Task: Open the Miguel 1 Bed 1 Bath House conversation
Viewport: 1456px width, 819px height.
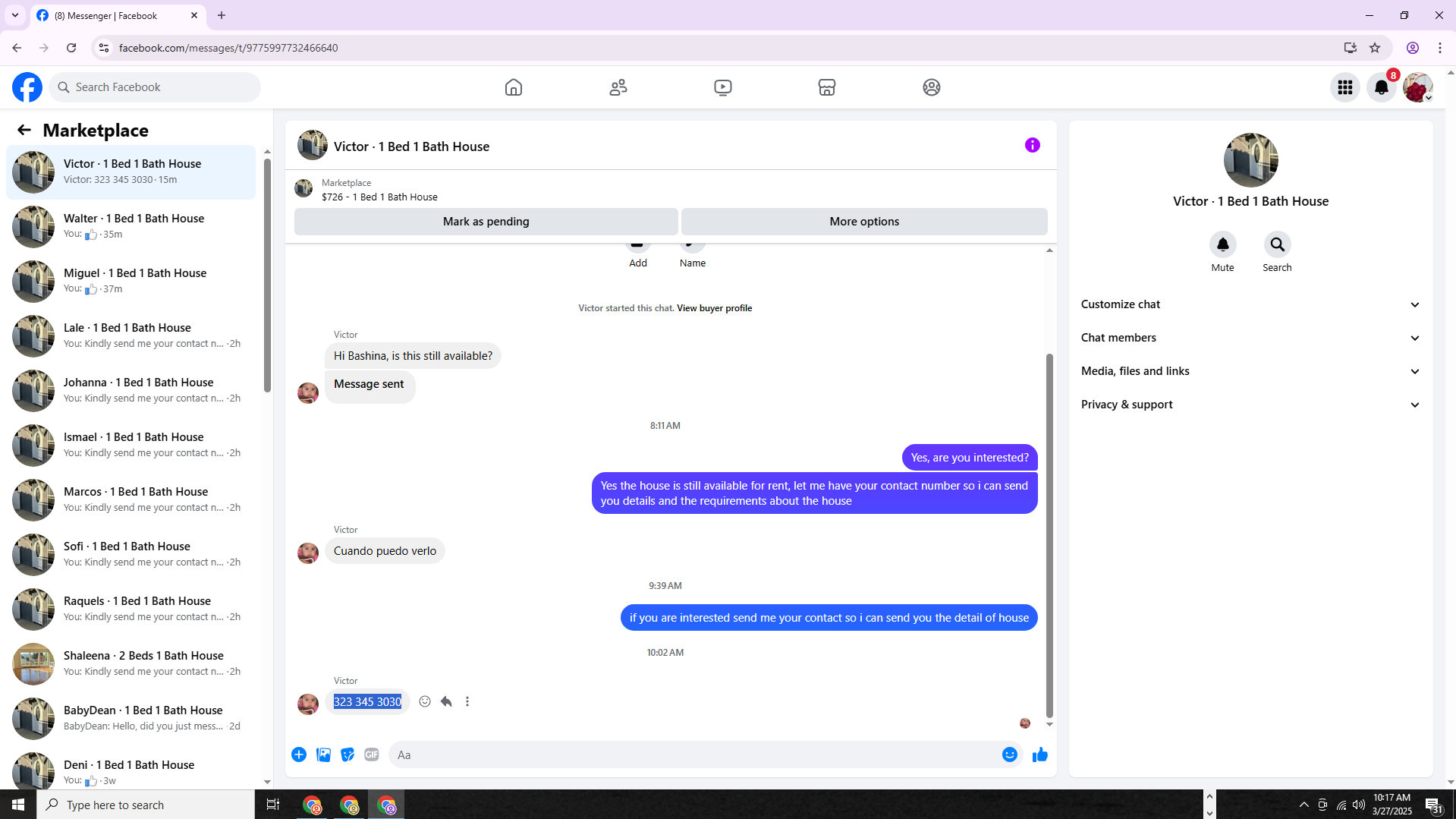Action: tap(131, 282)
